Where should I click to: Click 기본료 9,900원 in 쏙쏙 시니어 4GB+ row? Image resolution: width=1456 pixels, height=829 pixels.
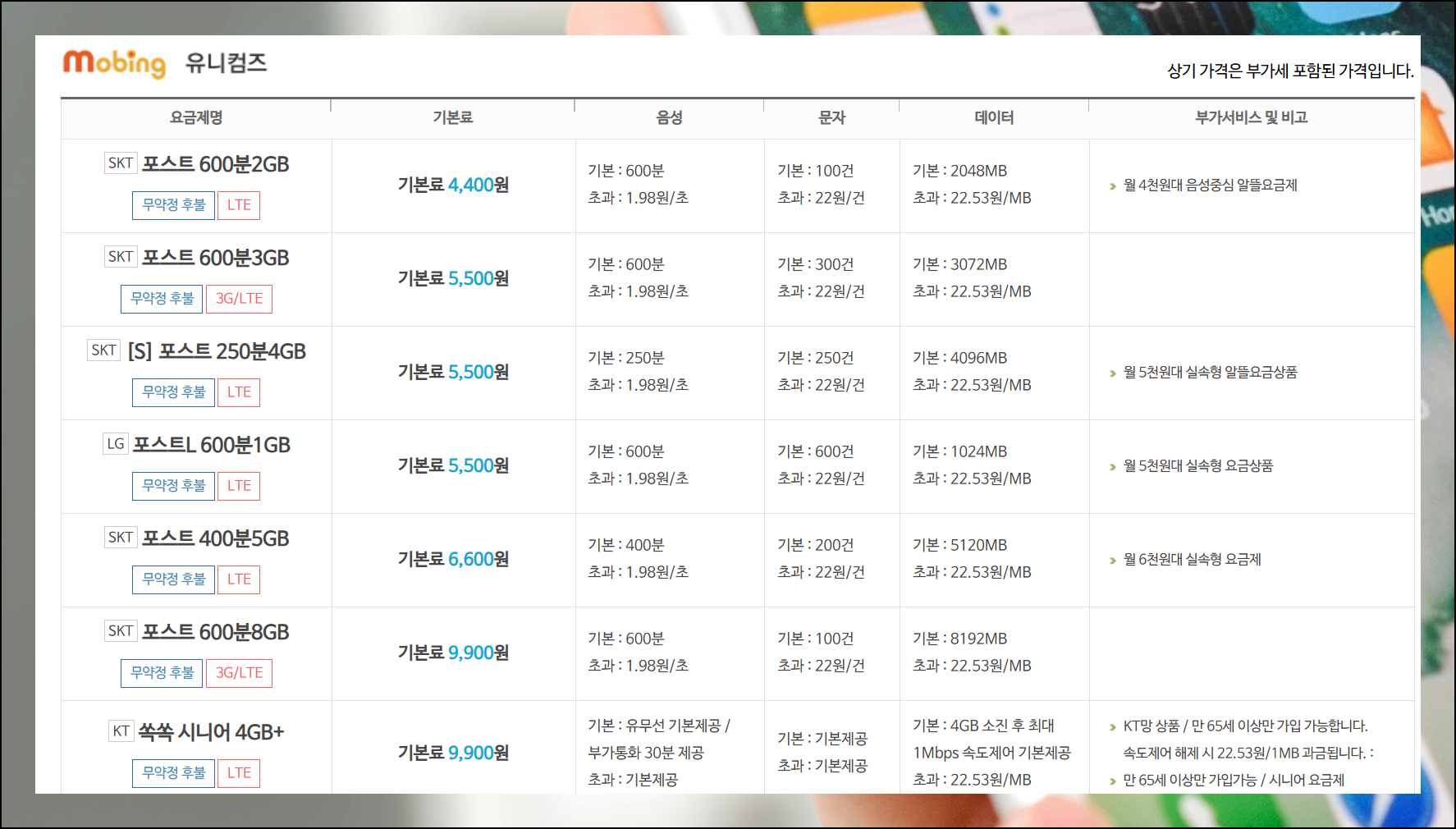453,753
